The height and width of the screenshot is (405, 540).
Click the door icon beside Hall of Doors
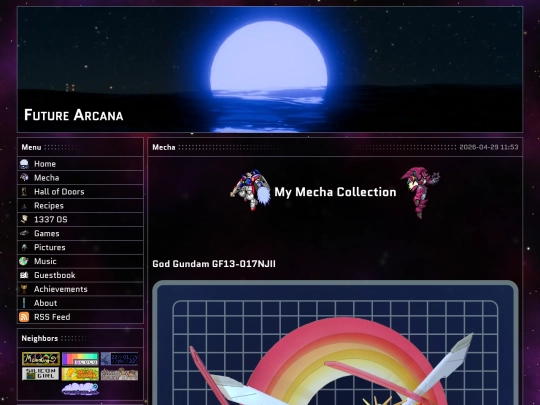point(24,191)
